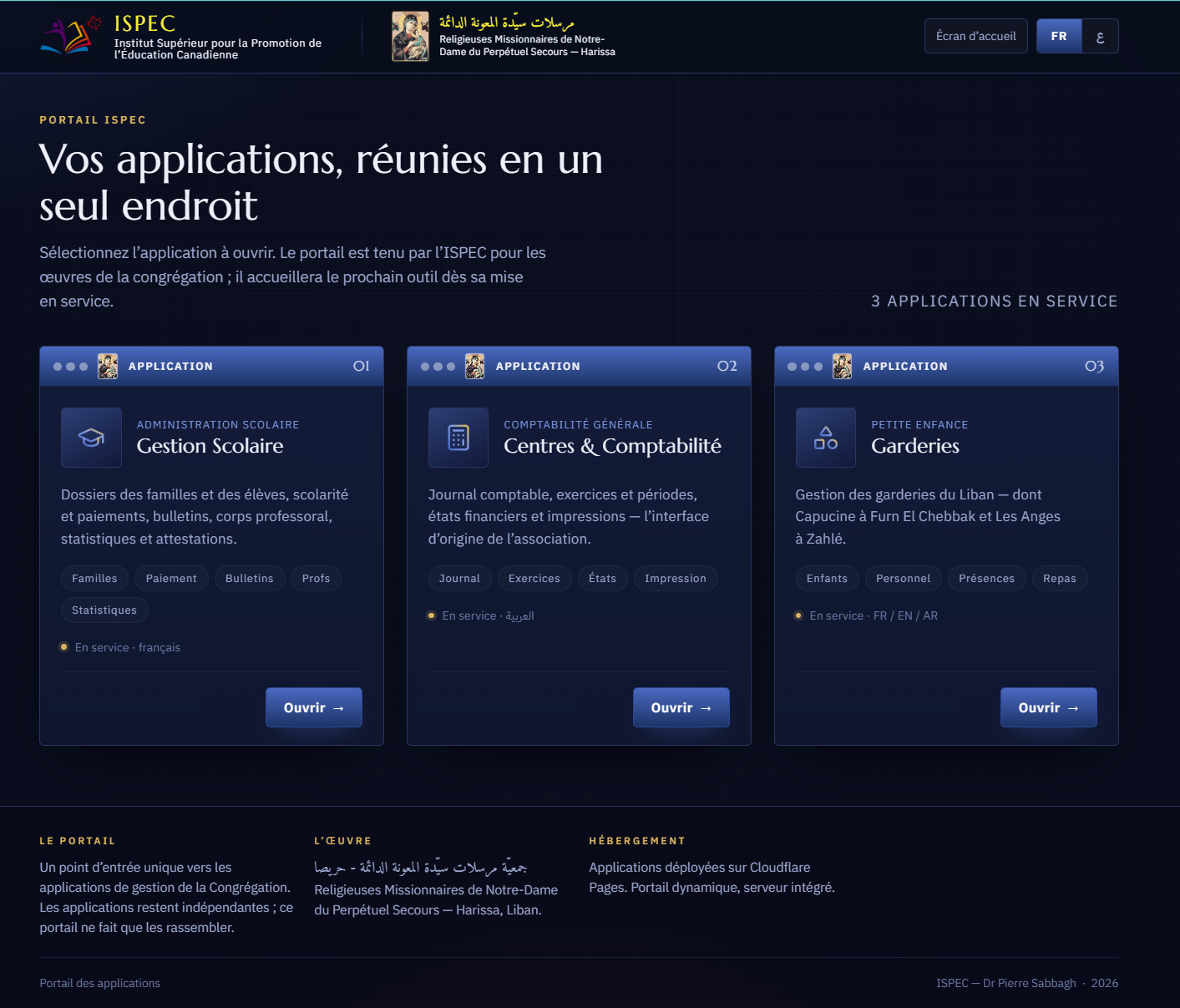Select the Personnel tag
Screen dimensions: 1180x1008
point(904,578)
